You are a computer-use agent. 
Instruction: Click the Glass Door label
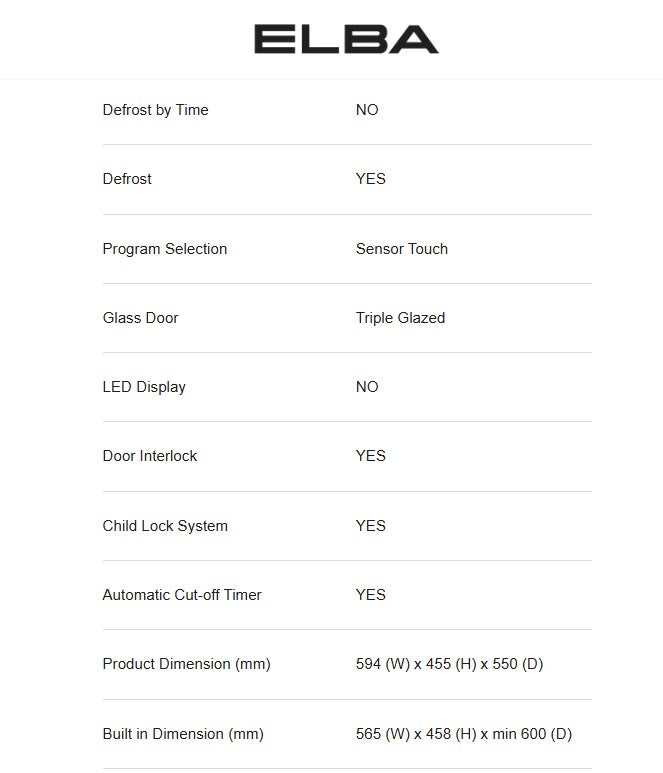[140, 318]
